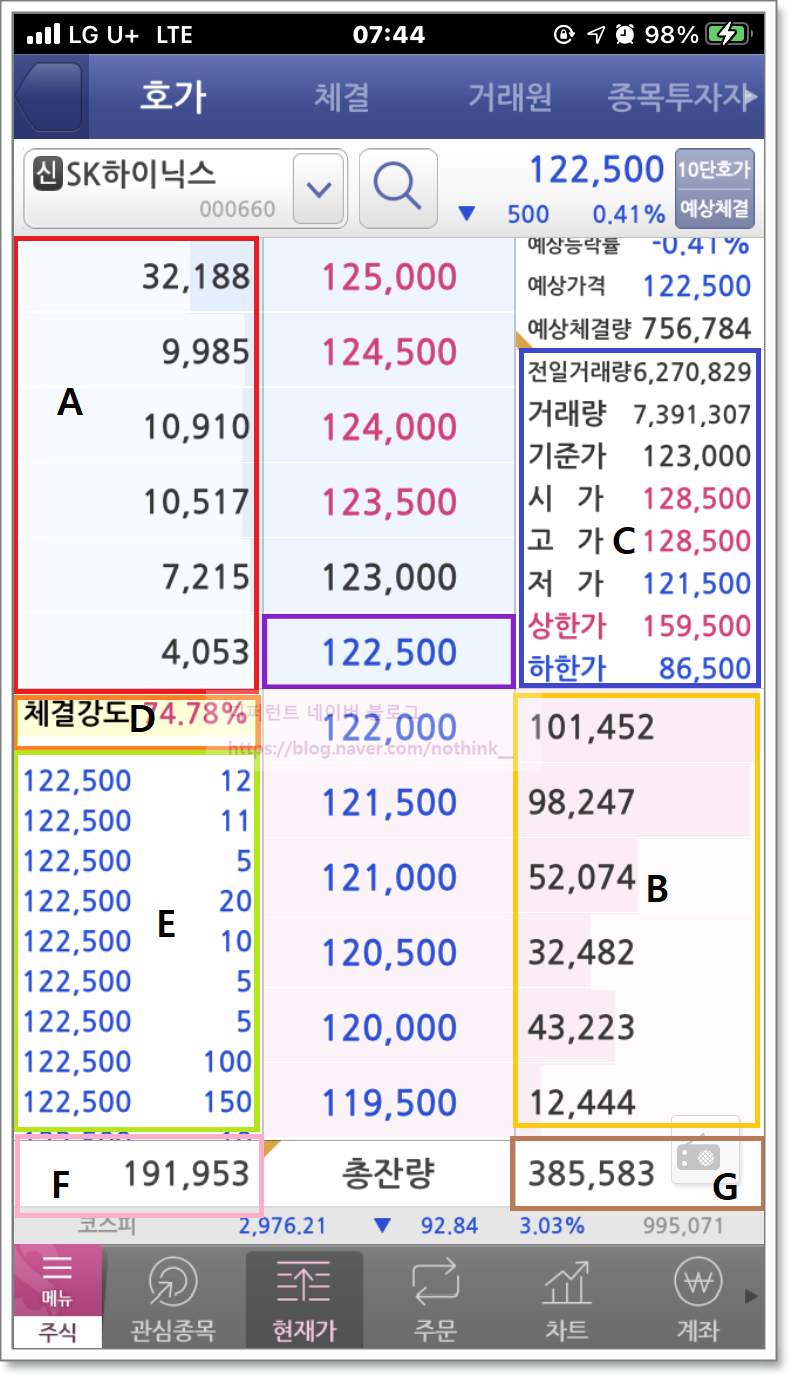790x1374 pixels.
Task: Toggle the 10단호가 button
Action: coord(715,170)
